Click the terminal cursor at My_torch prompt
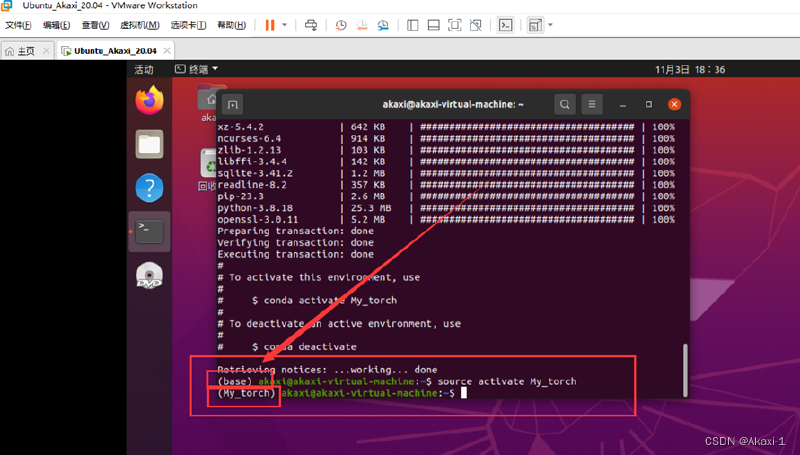Screen dimensions: 800x455 [464, 393]
